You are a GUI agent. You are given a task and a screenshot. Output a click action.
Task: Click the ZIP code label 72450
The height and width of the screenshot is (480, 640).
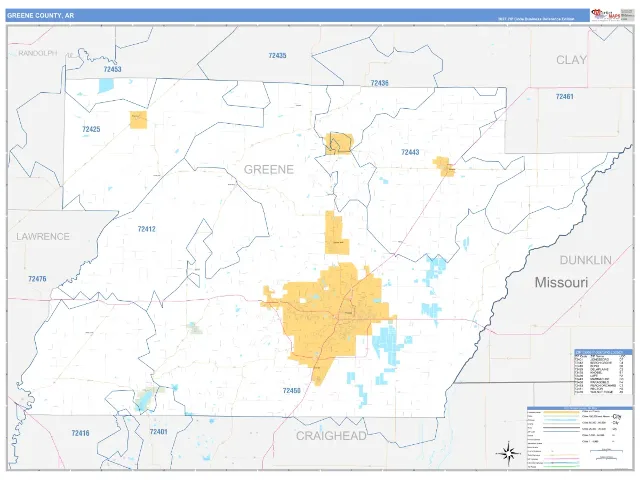(x=292, y=391)
